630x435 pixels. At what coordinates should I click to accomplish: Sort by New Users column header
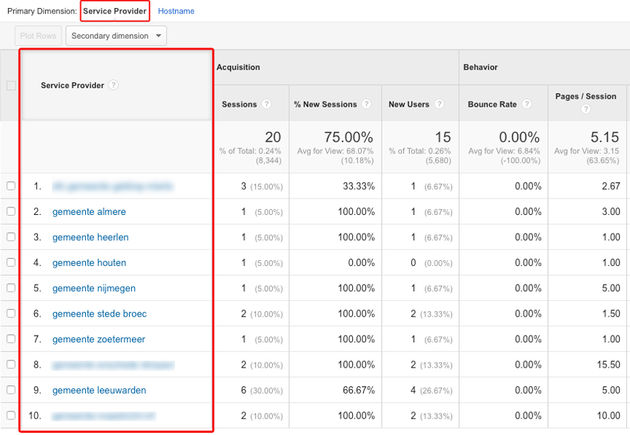(409, 104)
